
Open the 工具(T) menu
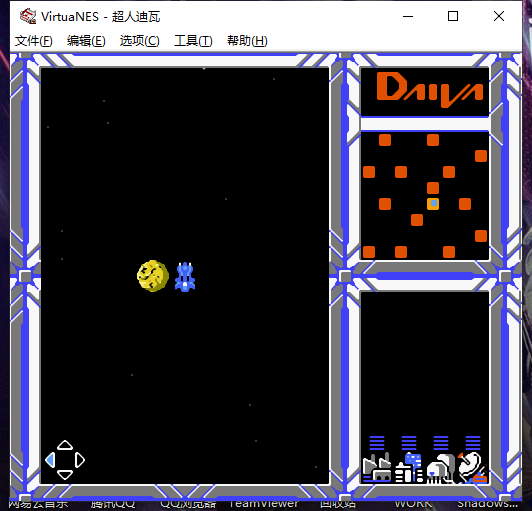193,41
